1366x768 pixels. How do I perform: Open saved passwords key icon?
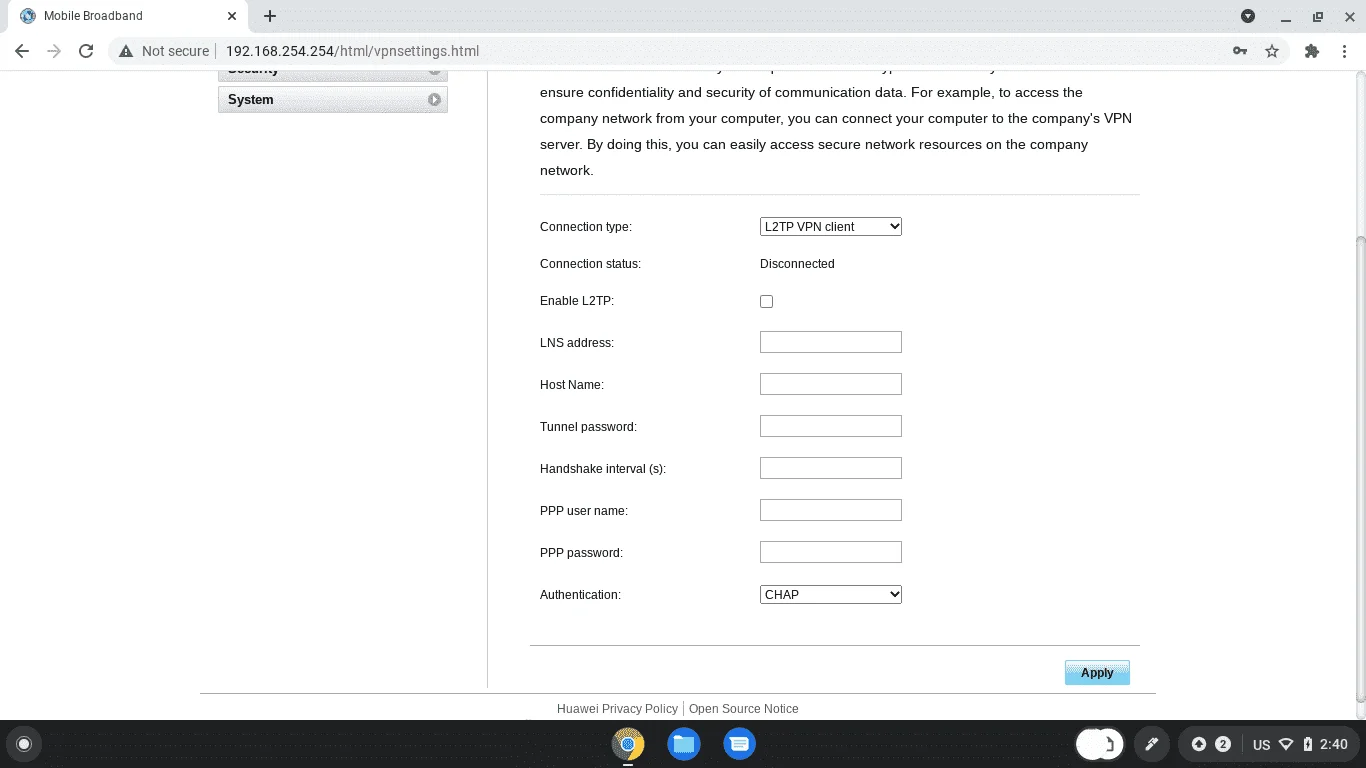(x=1240, y=51)
